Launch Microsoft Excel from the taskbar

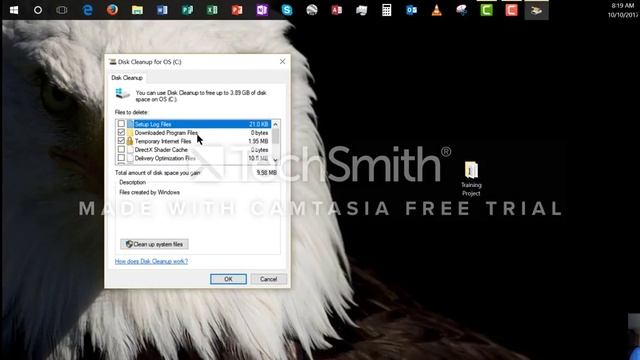tap(212, 10)
